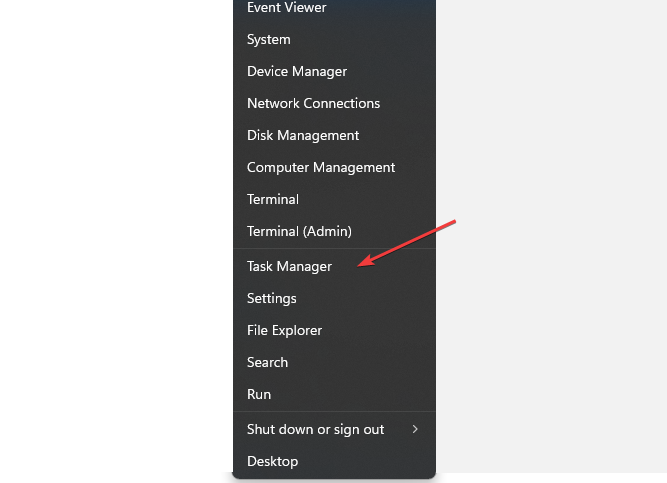Open Task Manager
The height and width of the screenshot is (483, 667).
click(x=289, y=267)
